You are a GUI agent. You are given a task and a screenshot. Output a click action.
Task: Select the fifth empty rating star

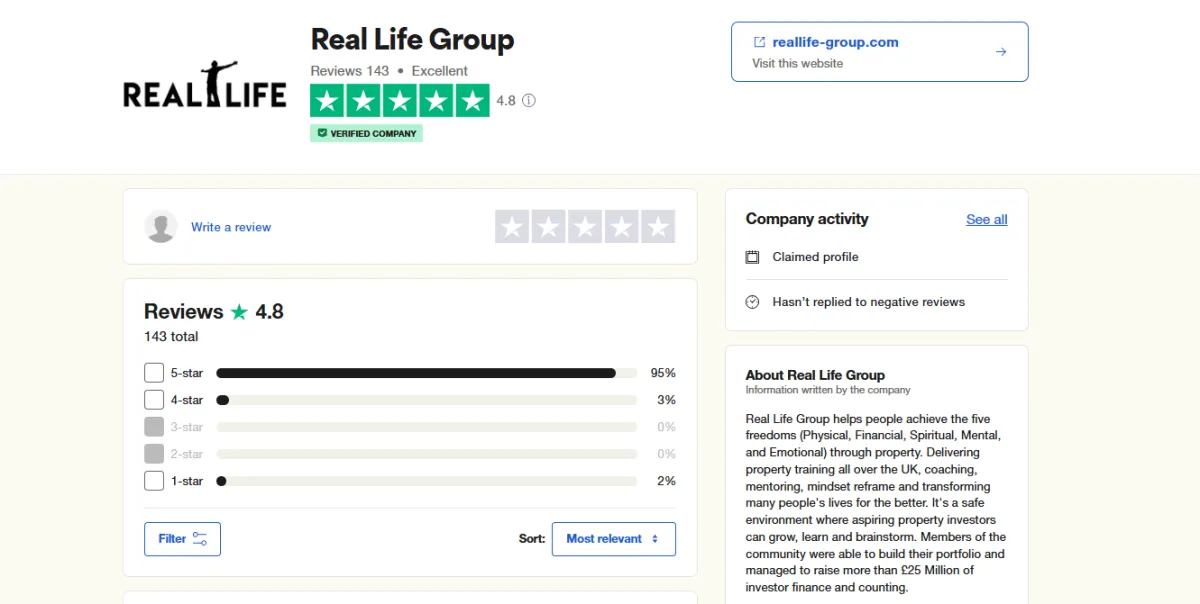(x=658, y=227)
